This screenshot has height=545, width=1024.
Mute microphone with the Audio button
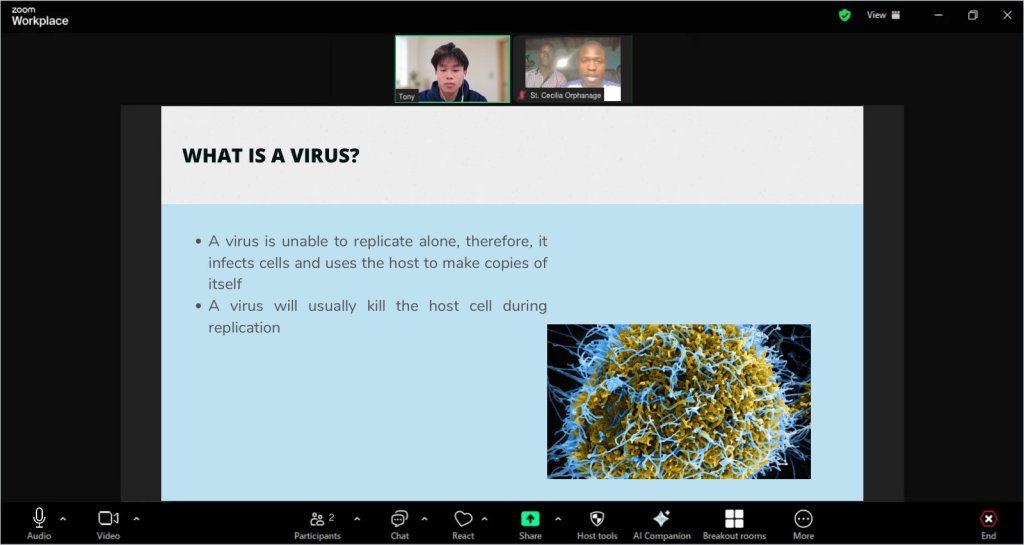(x=39, y=524)
